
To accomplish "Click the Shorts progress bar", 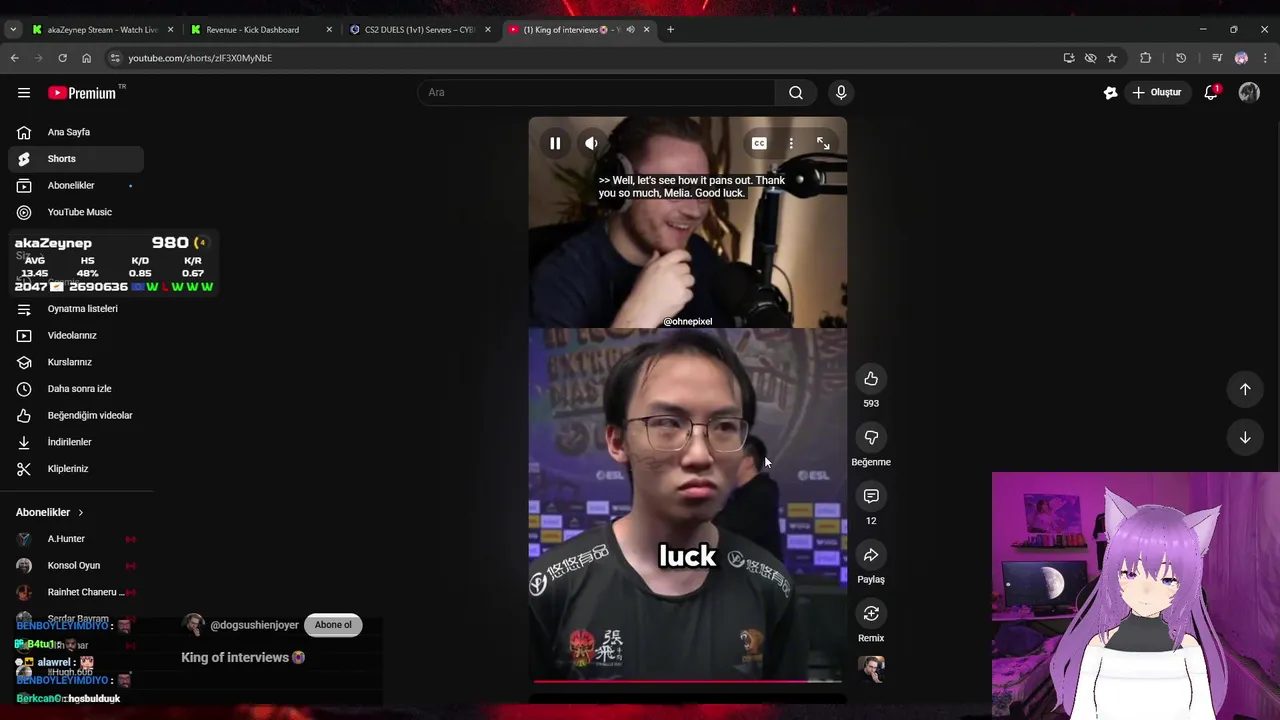I will tap(688, 681).
